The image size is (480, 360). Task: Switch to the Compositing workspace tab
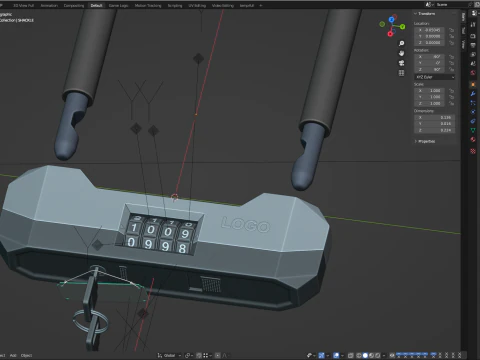74,5
